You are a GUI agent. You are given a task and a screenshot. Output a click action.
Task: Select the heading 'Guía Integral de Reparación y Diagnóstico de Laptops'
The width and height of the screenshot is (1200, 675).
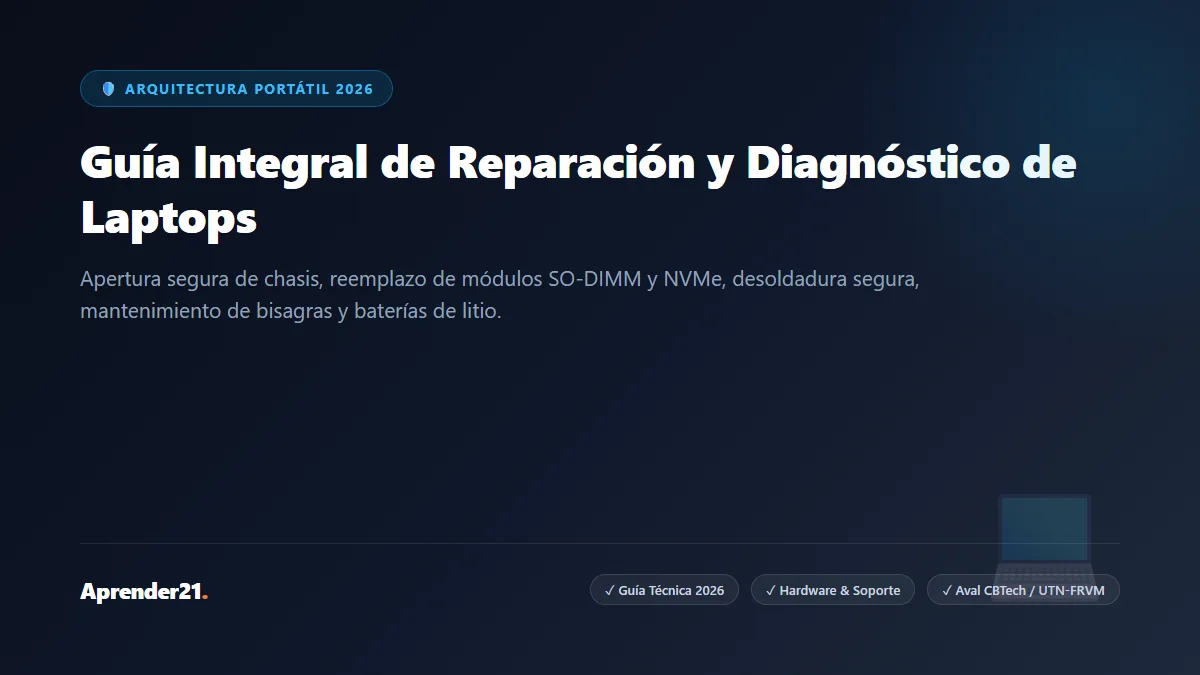[x=578, y=191]
